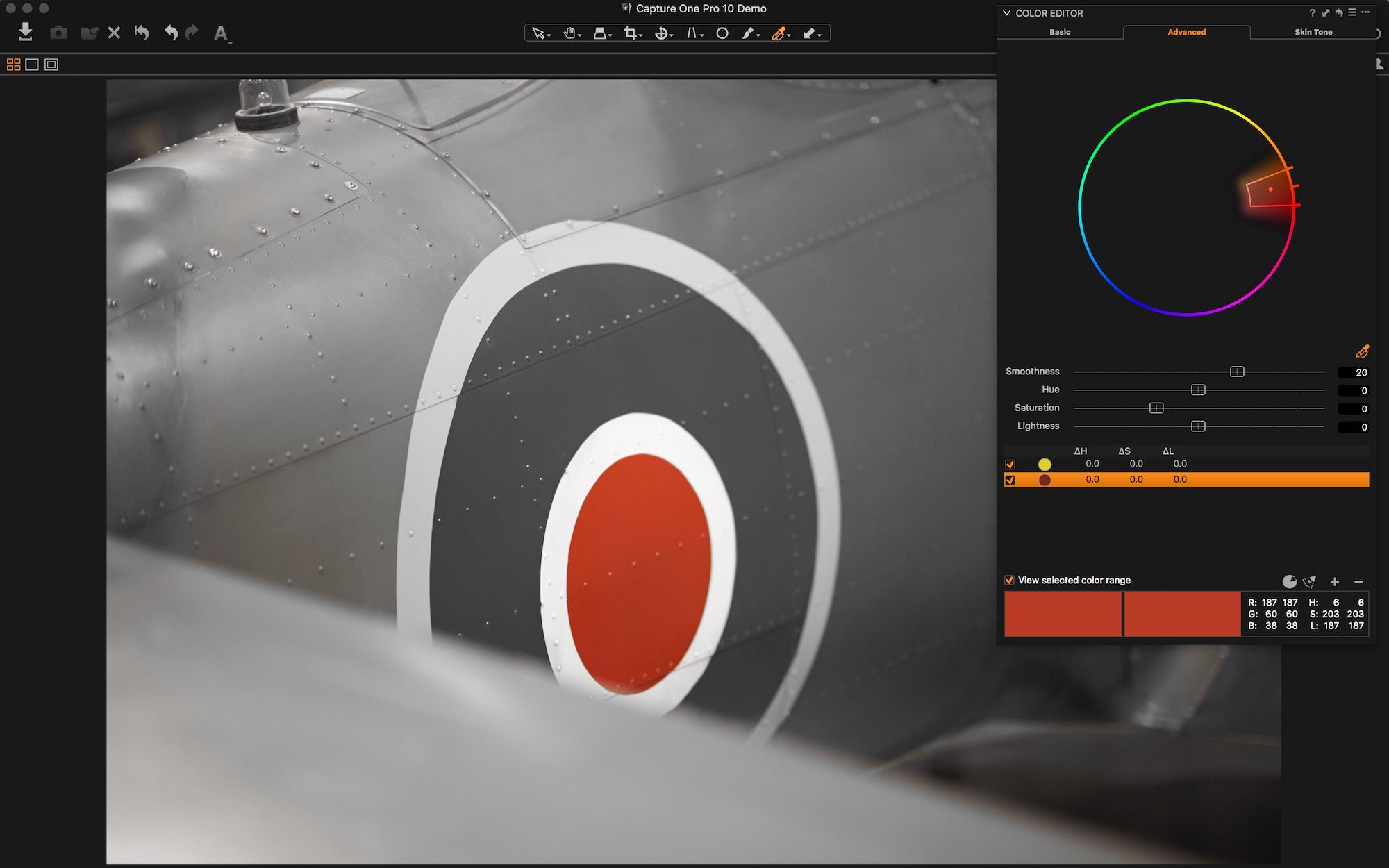
Task: Click the Smoothness slider handle
Action: coord(1237,372)
